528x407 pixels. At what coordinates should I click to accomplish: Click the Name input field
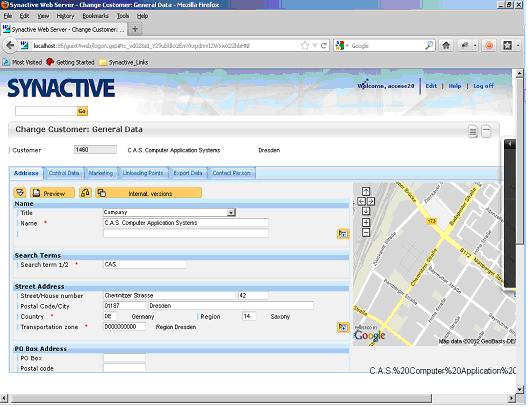point(186,223)
